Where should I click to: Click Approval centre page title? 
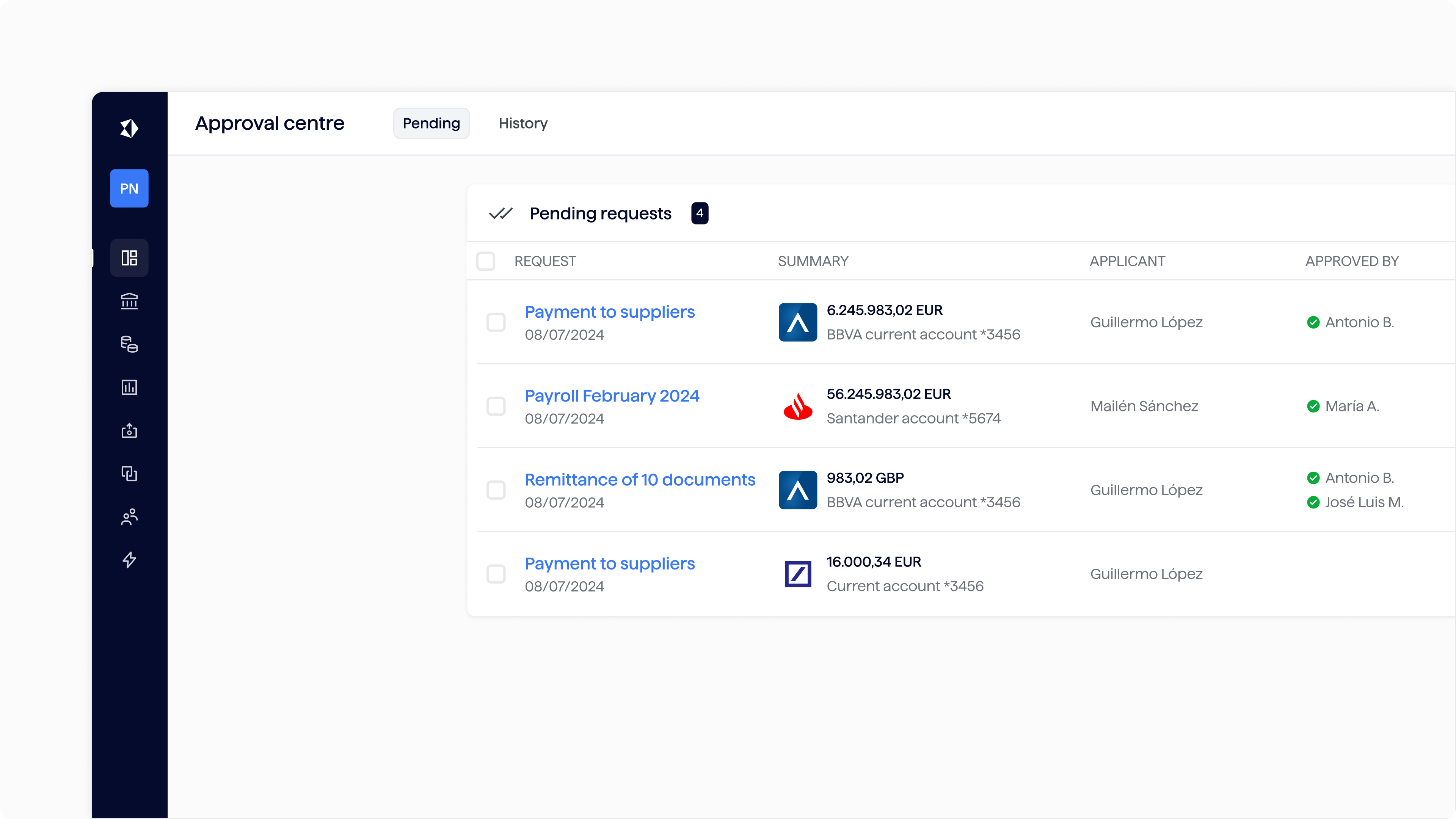pyautogui.click(x=270, y=123)
